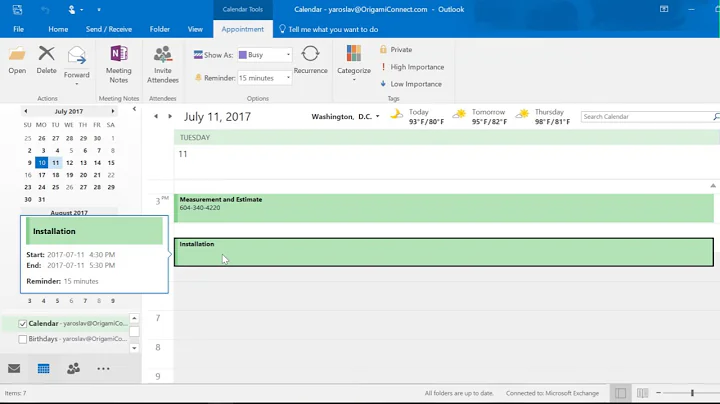
Task: Show more navigation options (ellipsis)
Action: point(103,369)
